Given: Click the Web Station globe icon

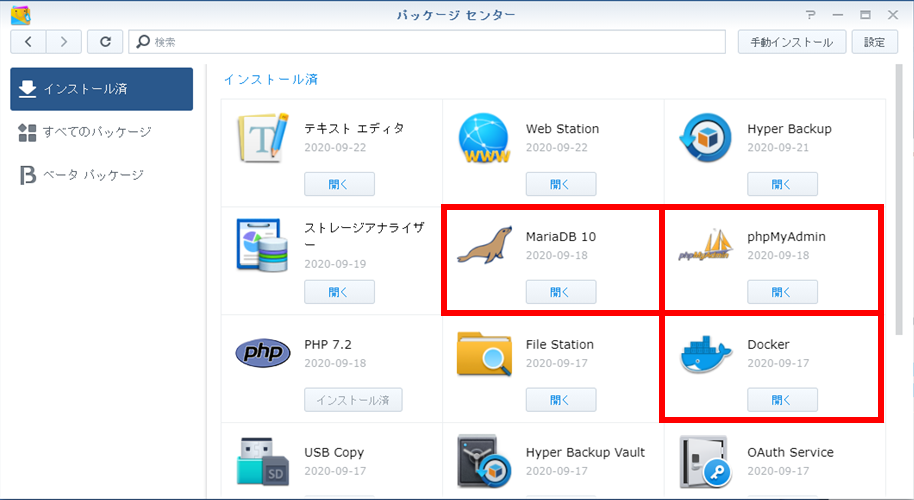Looking at the screenshot, I should pos(484,138).
